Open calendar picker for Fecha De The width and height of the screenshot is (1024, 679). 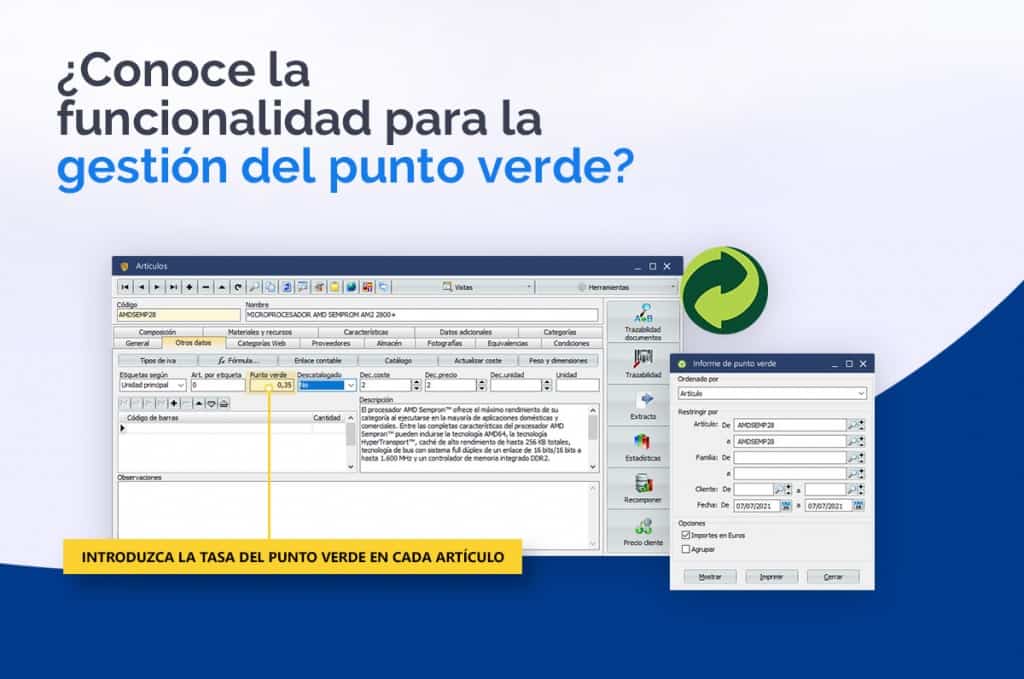point(786,506)
